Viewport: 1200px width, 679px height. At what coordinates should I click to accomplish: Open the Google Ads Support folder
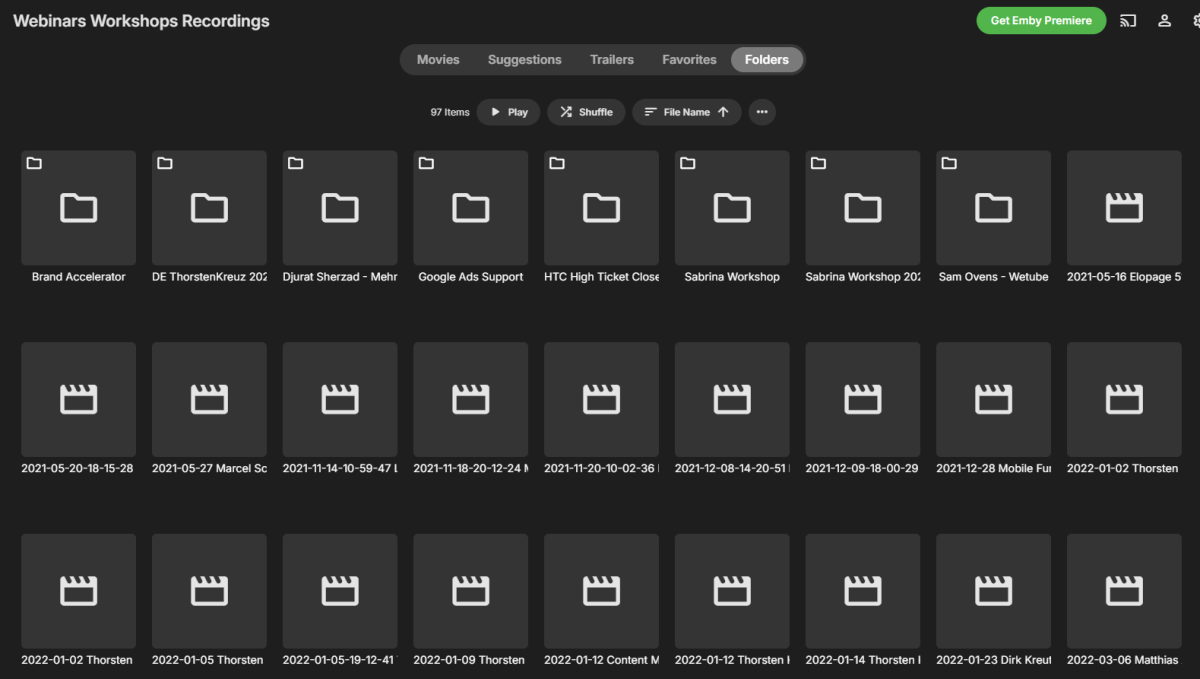pyautogui.click(x=470, y=208)
